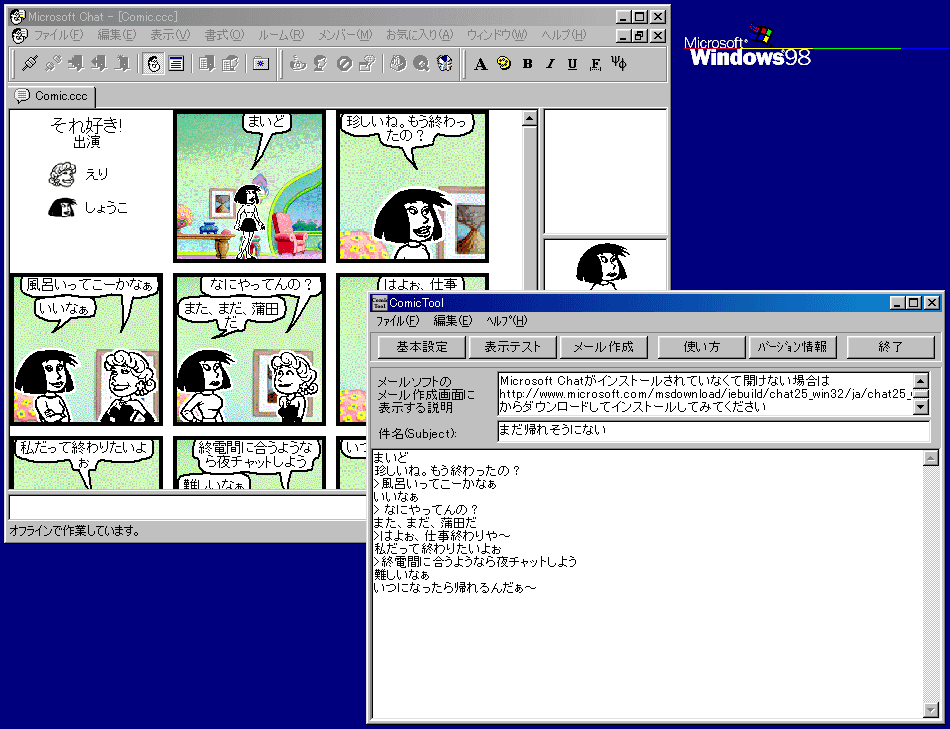Switch to plain Text view icon
The image size is (950, 729).
[176, 63]
